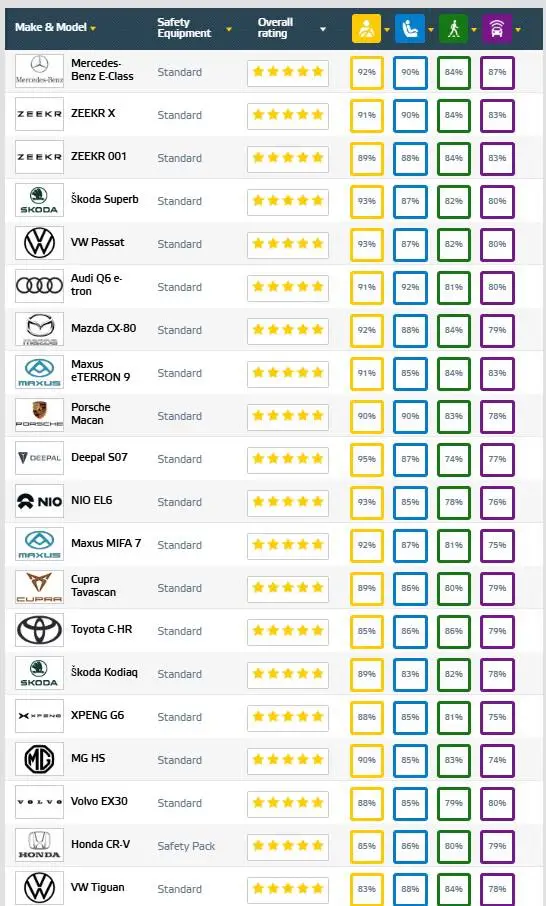546x906 pixels.
Task: Open the Škoda Superb model link
Action: point(105,199)
